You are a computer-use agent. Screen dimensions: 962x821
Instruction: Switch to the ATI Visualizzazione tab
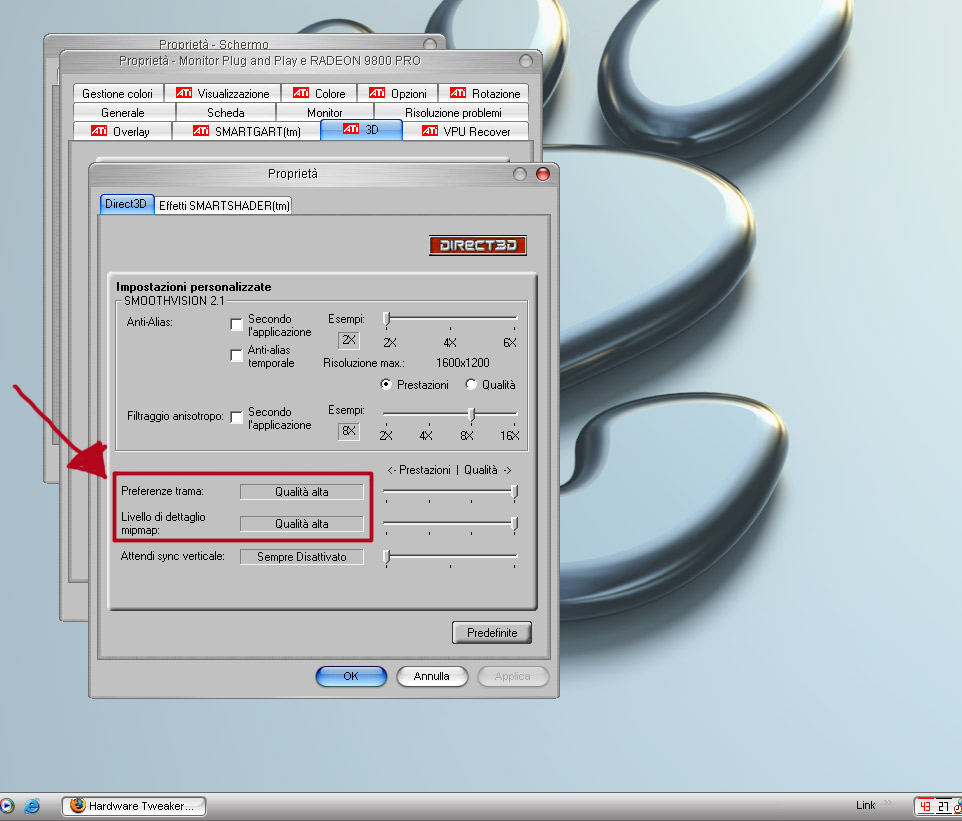pyautogui.click(x=223, y=93)
